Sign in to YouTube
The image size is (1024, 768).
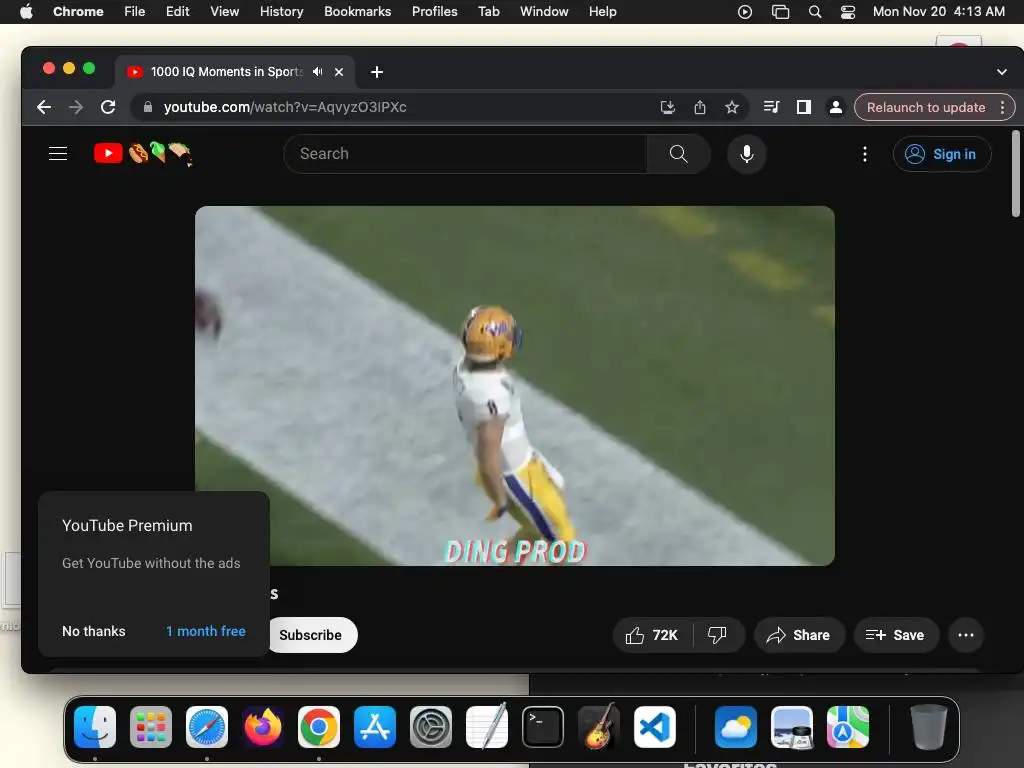[x=942, y=154]
